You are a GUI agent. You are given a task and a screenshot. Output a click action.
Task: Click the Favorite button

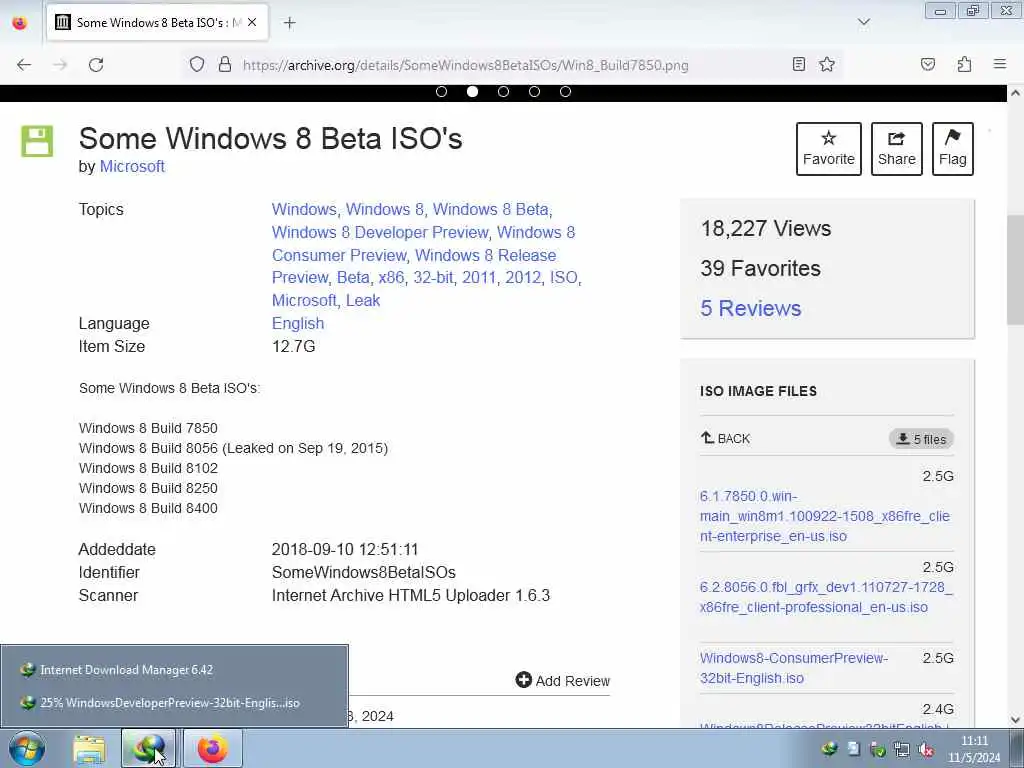(x=829, y=149)
